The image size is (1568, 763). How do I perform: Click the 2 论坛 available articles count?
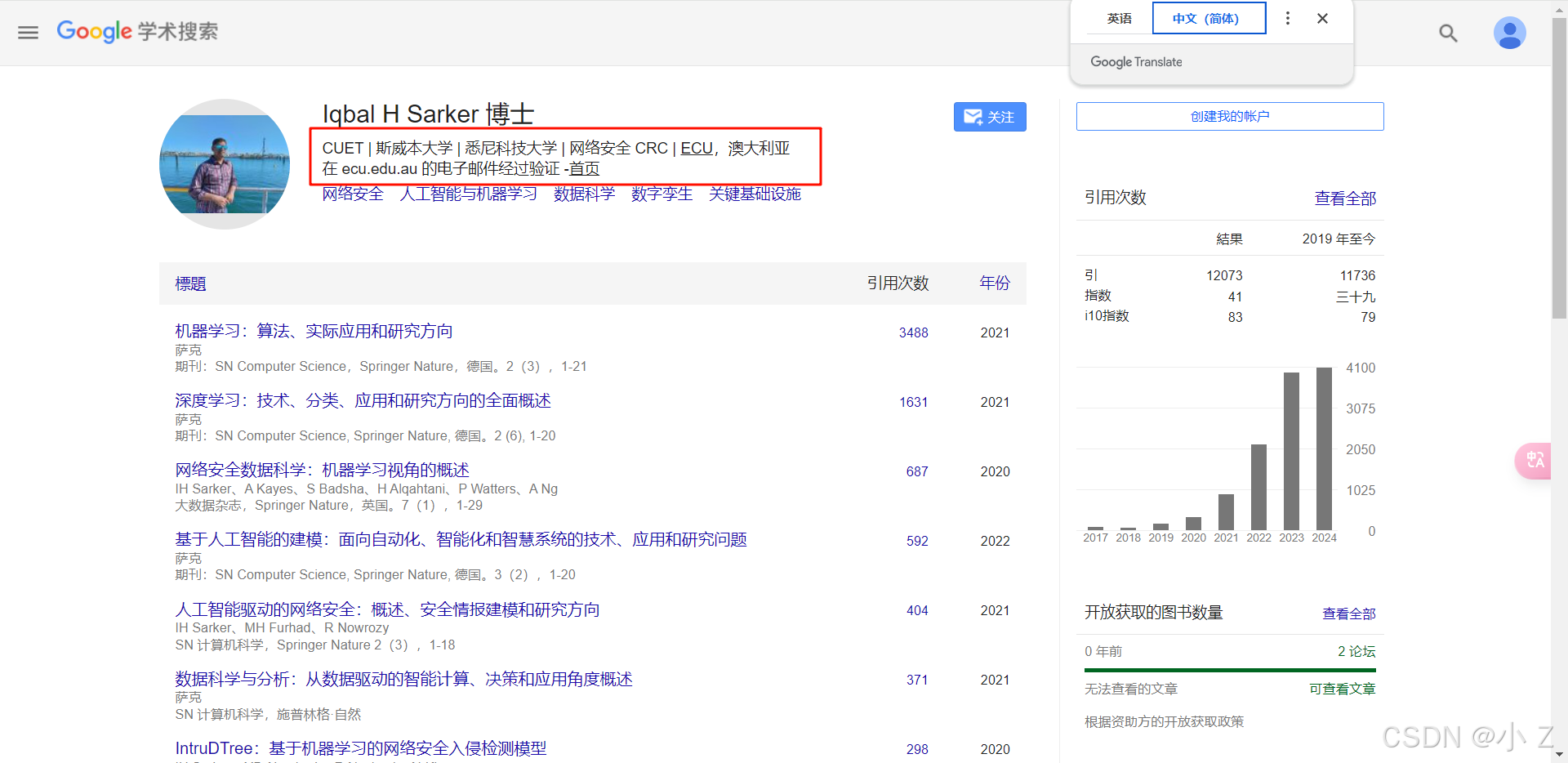tap(1356, 651)
